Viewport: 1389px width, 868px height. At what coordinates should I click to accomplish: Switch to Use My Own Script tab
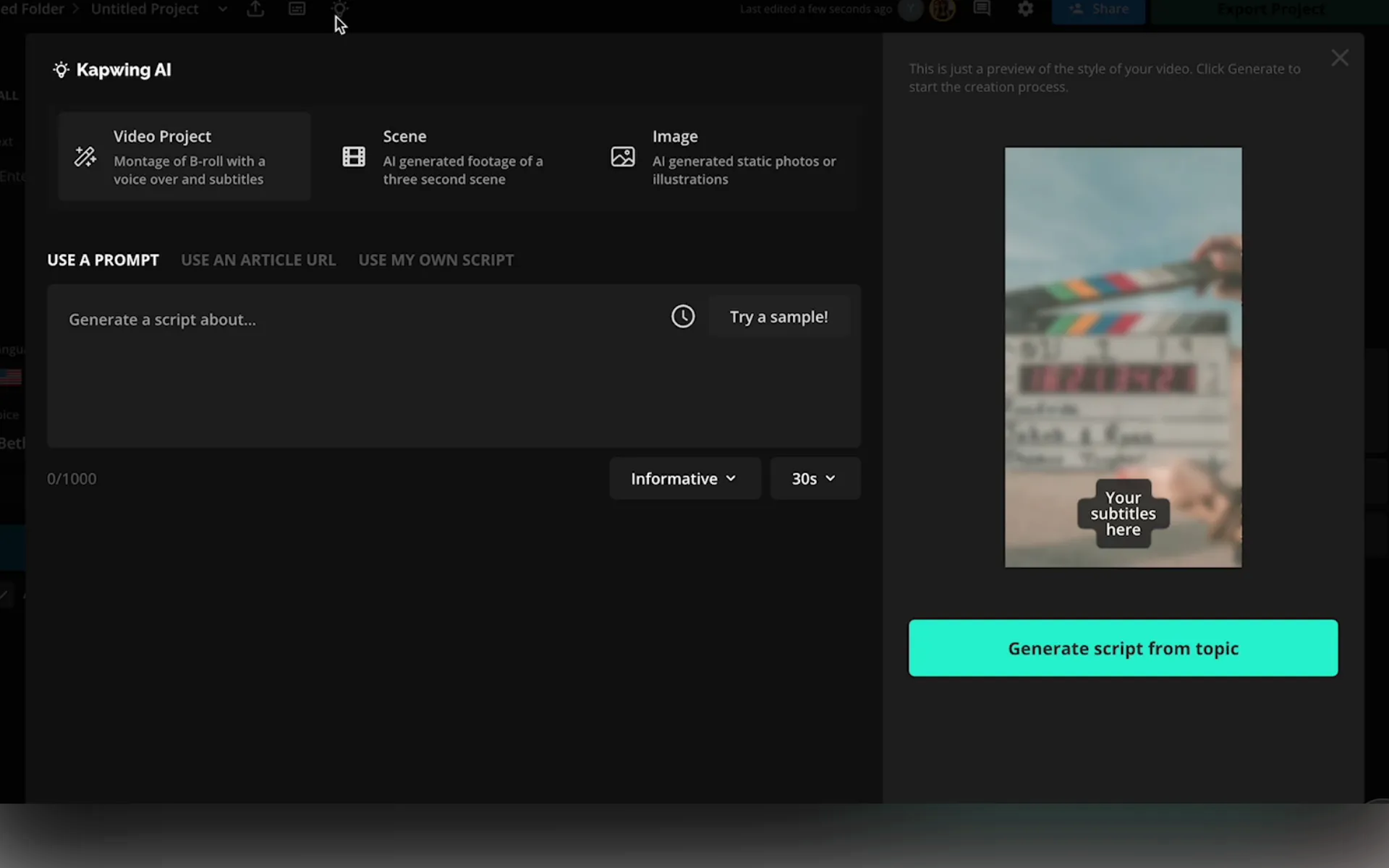pyautogui.click(x=436, y=260)
